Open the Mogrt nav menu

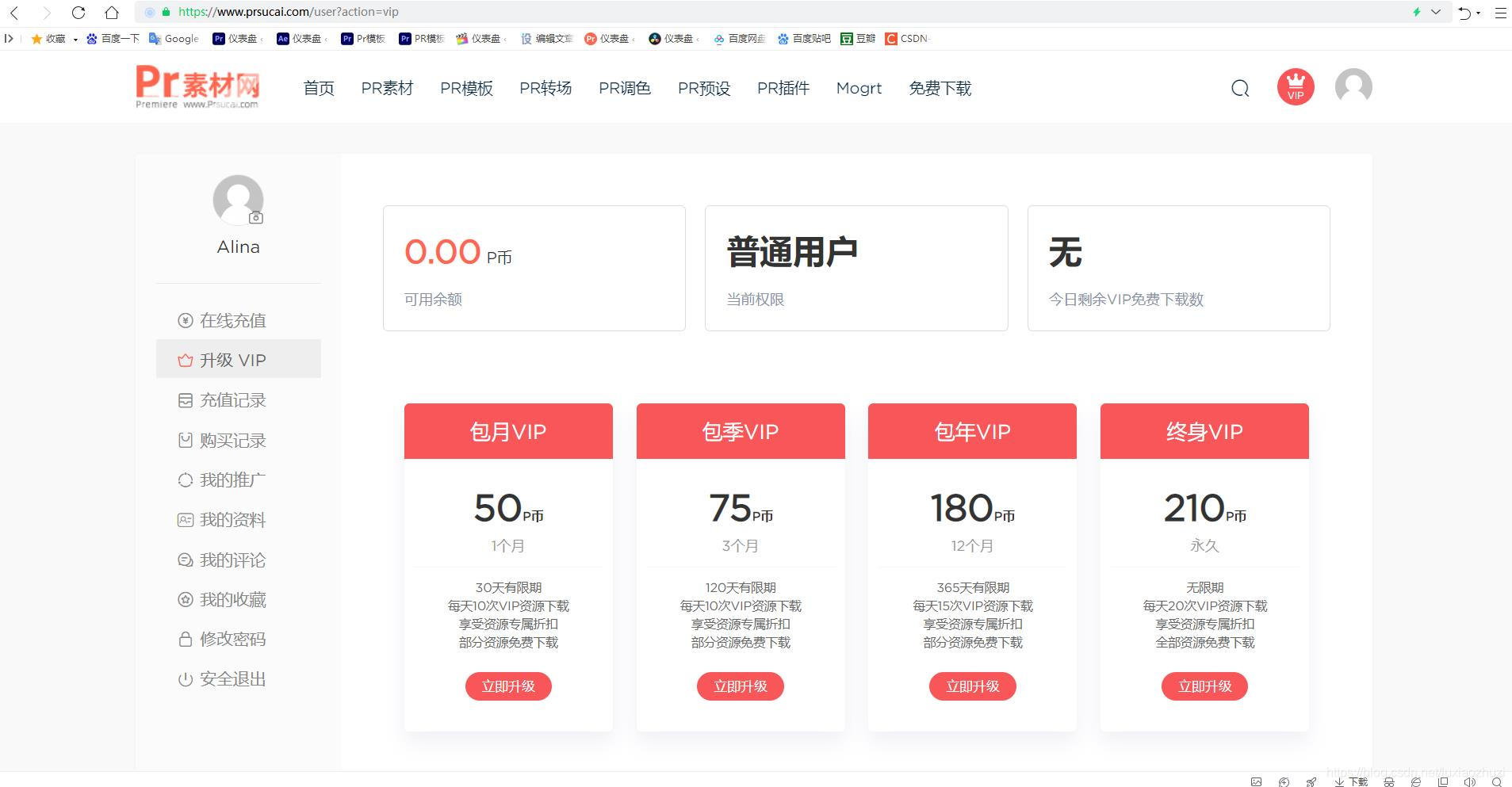pyautogui.click(x=859, y=88)
